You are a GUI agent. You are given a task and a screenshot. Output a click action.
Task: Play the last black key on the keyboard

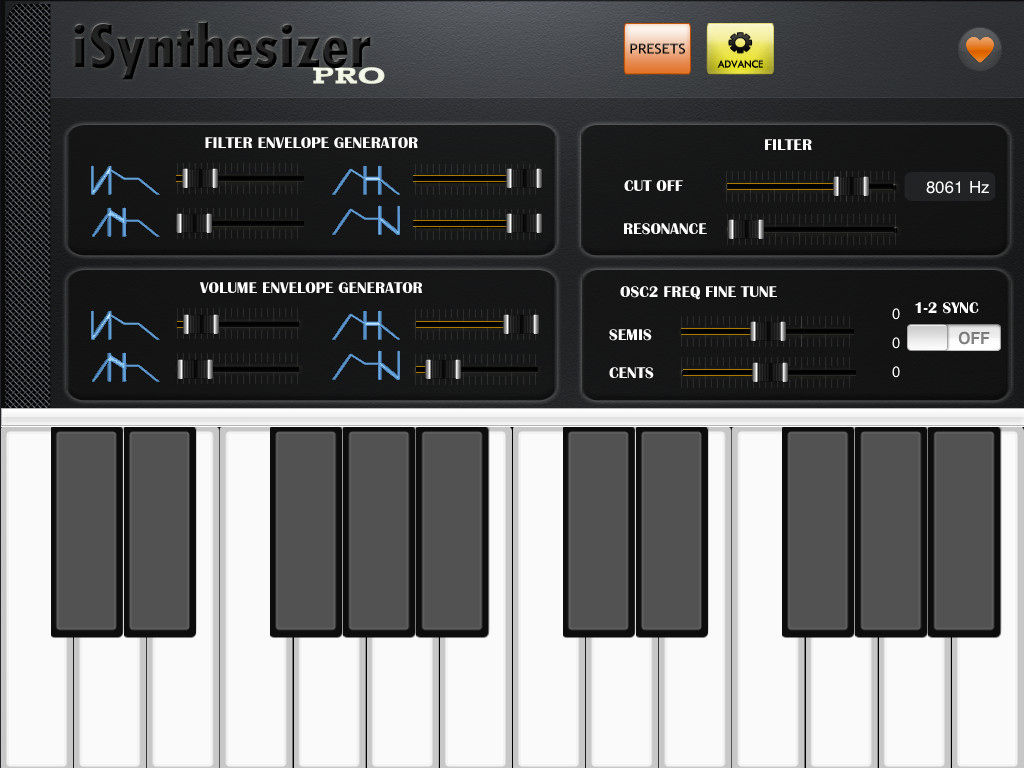click(x=964, y=531)
